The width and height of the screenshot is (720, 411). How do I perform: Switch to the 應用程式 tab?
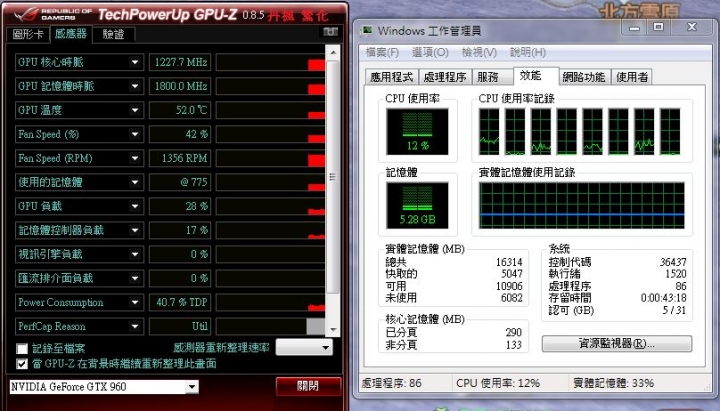click(392, 77)
